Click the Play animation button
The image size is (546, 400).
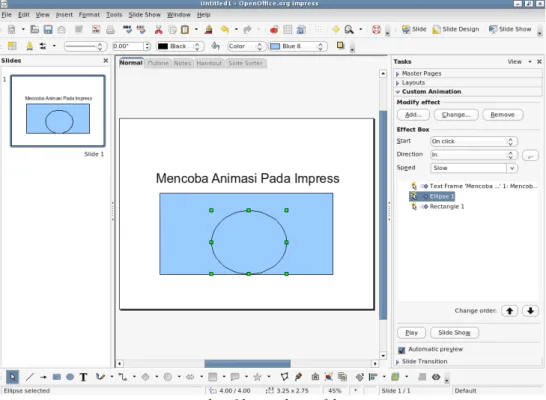412,333
